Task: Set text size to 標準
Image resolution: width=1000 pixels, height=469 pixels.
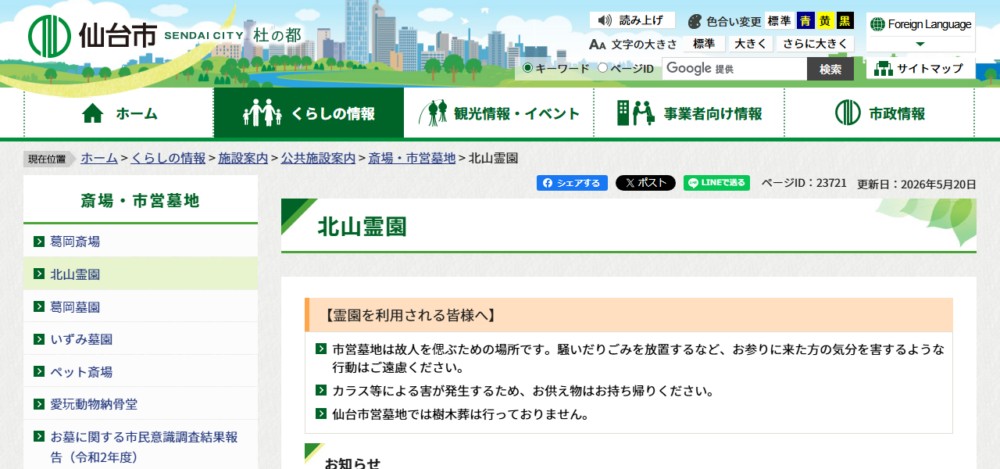Action: point(704,44)
